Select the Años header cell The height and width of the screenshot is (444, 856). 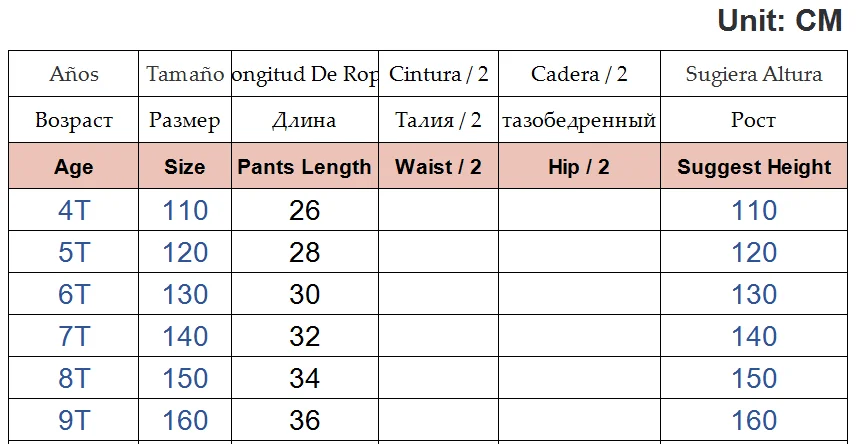(x=74, y=74)
